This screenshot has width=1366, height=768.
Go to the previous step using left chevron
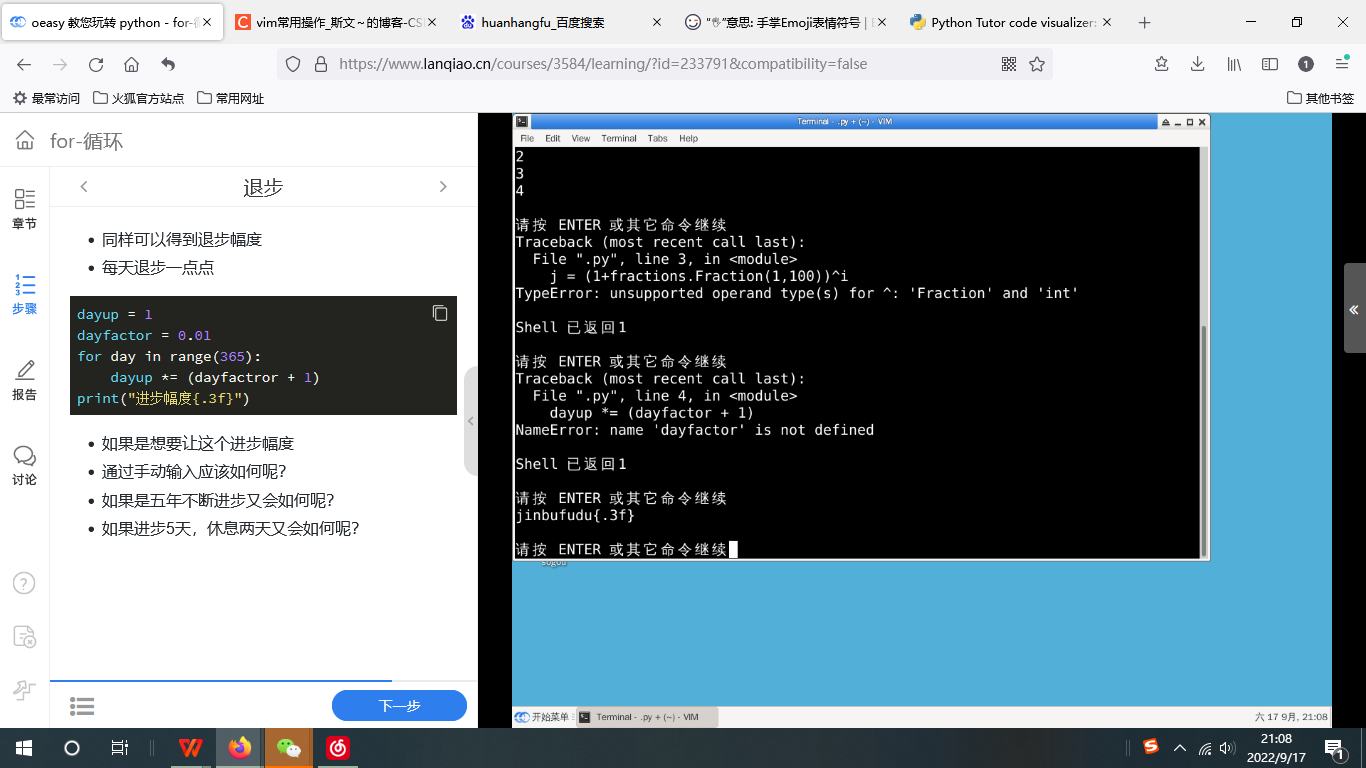coord(84,187)
